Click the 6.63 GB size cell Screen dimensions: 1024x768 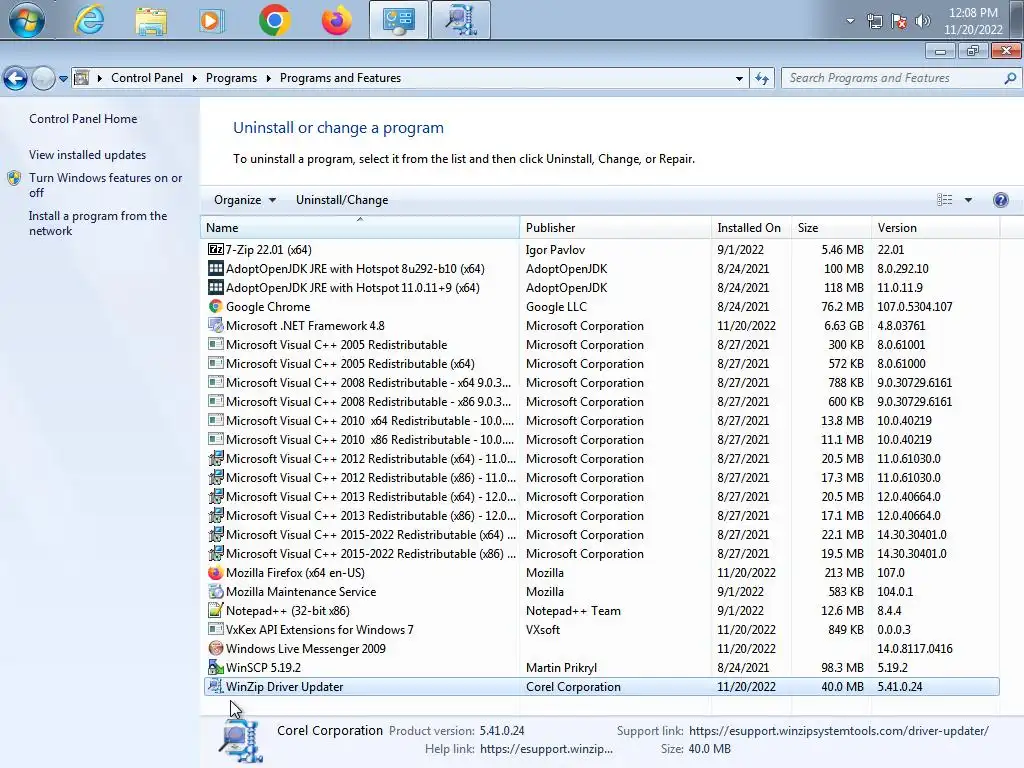point(843,325)
